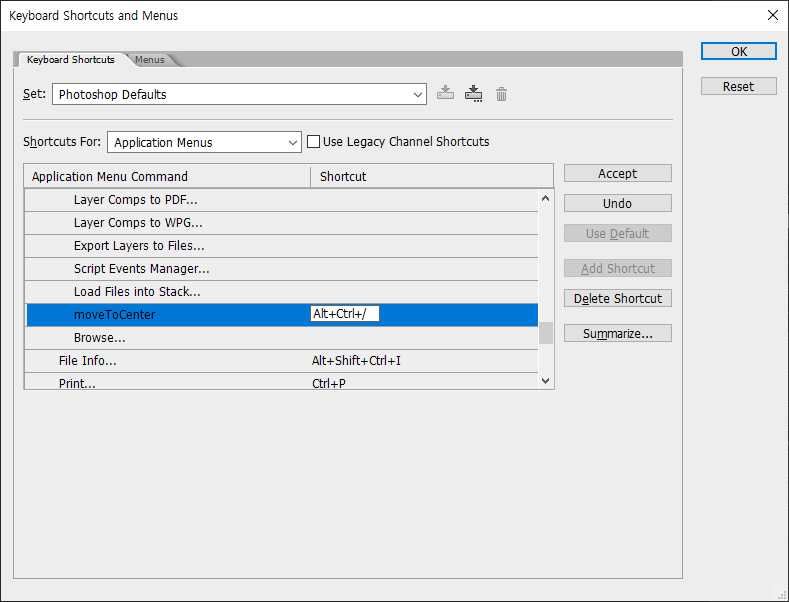Click the Alt+Ctrl+/ shortcut input field
The width and height of the screenshot is (789, 602).
click(x=345, y=314)
